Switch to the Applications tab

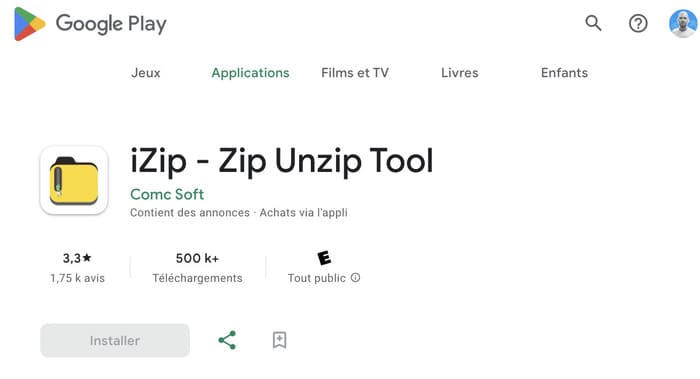click(250, 73)
